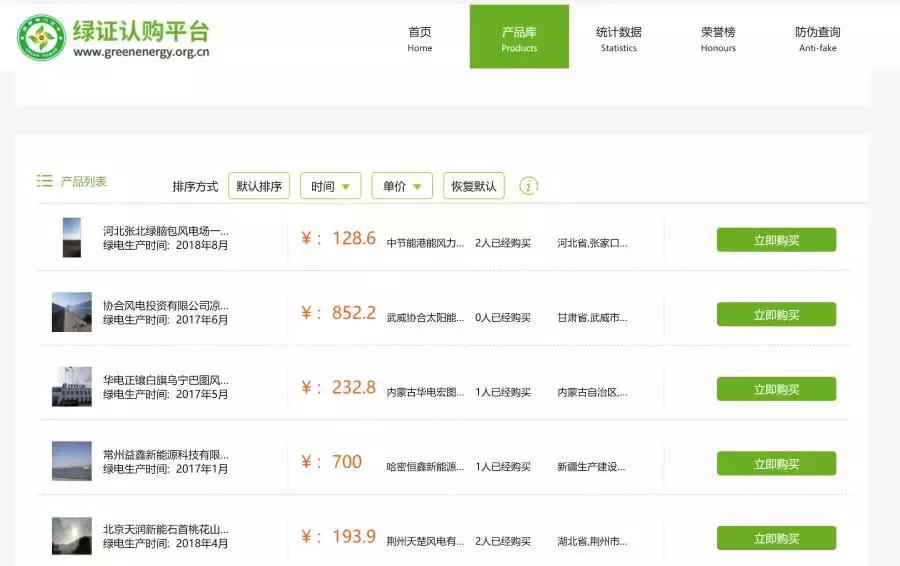Click the 产品列表 heading text

tap(84, 181)
